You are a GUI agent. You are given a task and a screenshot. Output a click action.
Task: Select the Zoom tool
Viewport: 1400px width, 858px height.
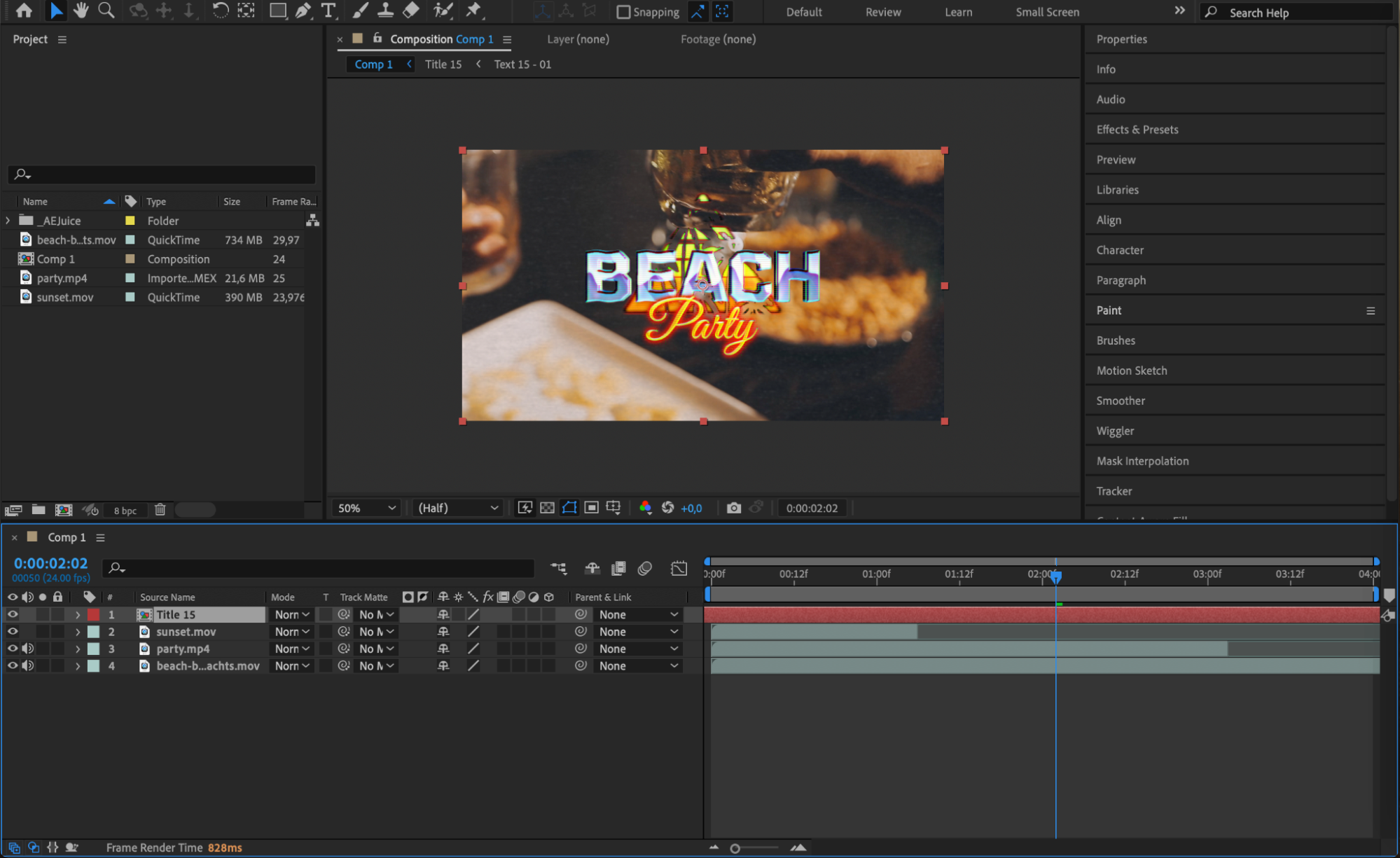106,11
